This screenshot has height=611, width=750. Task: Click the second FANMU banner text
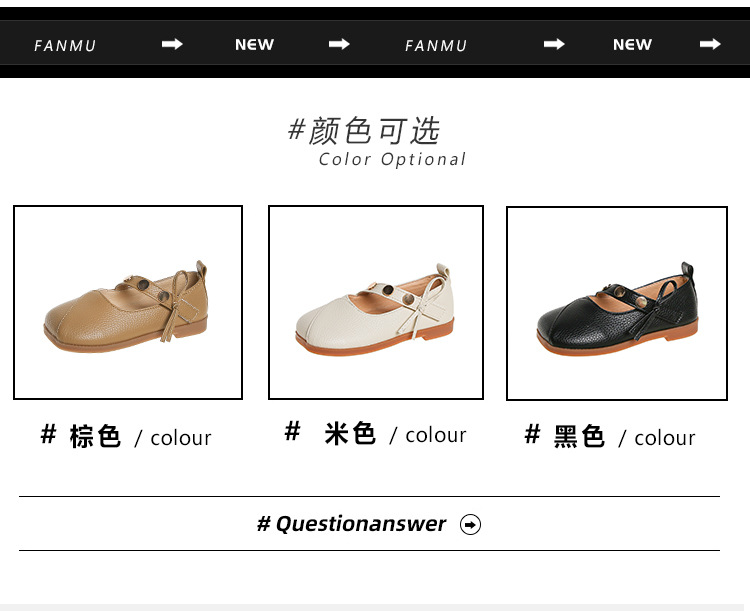click(x=436, y=45)
